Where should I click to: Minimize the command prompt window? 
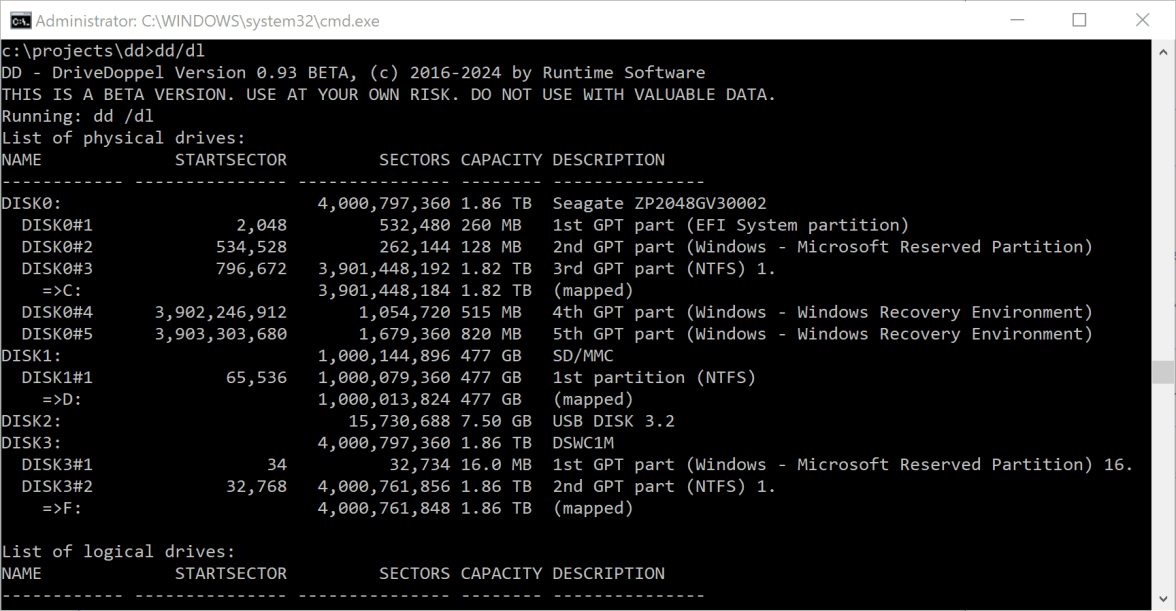click(1016, 20)
